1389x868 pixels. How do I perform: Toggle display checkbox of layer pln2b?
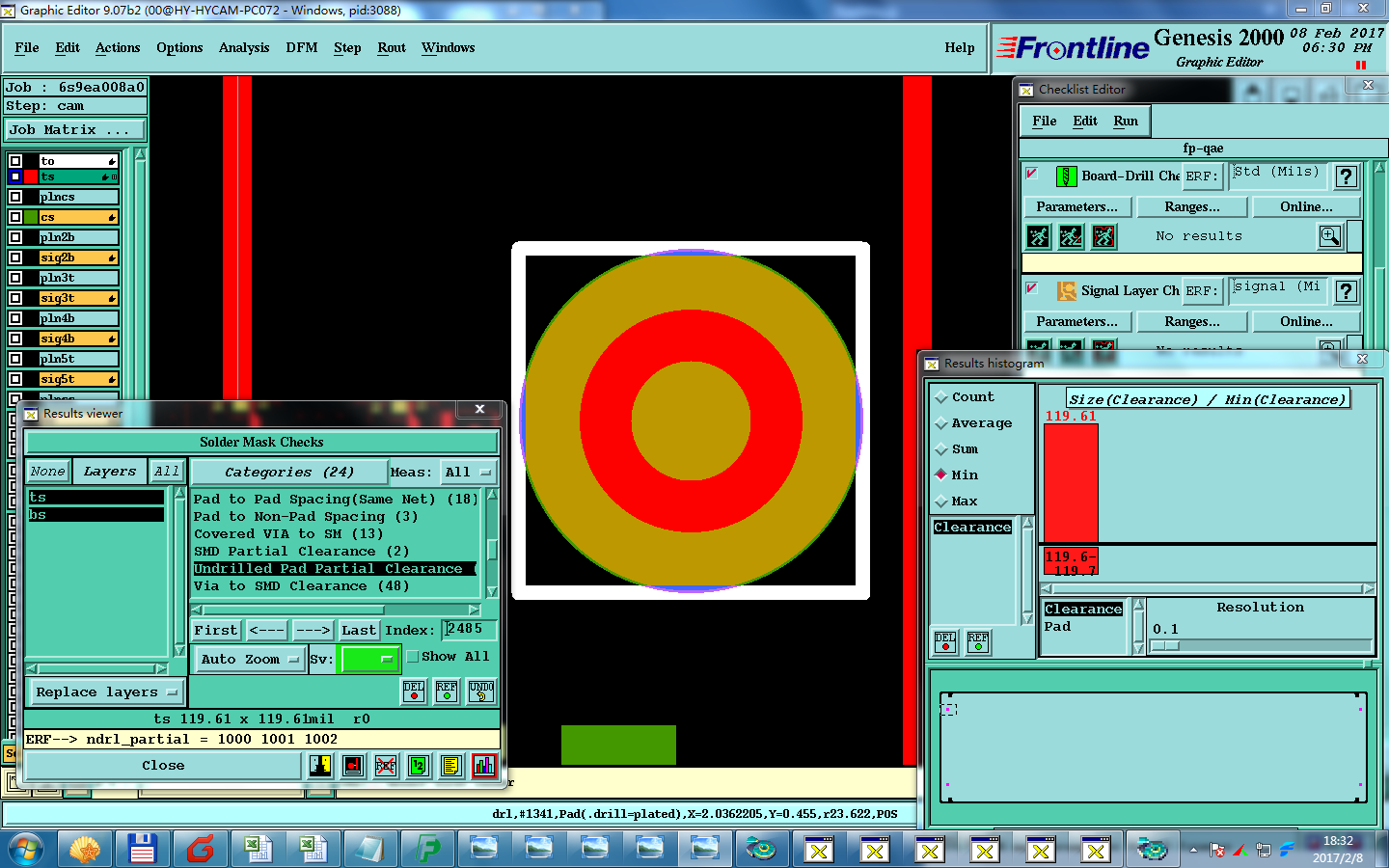[x=15, y=237]
